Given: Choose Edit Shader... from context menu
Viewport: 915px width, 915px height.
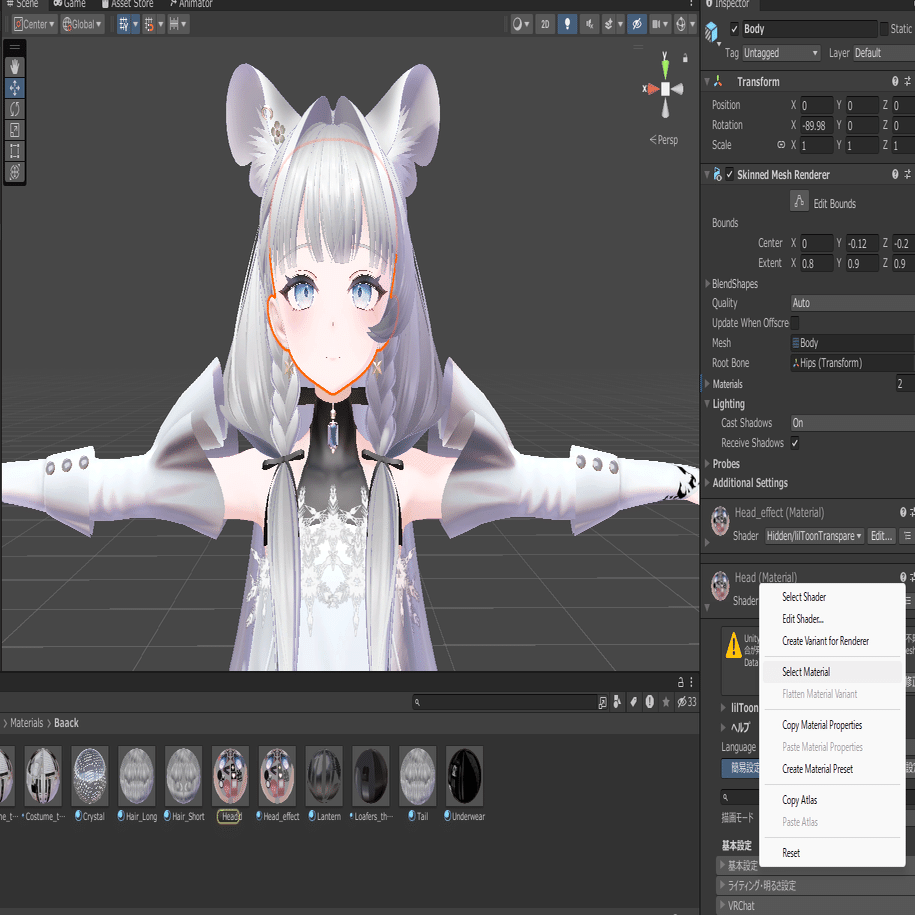Looking at the screenshot, I should pyautogui.click(x=802, y=619).
